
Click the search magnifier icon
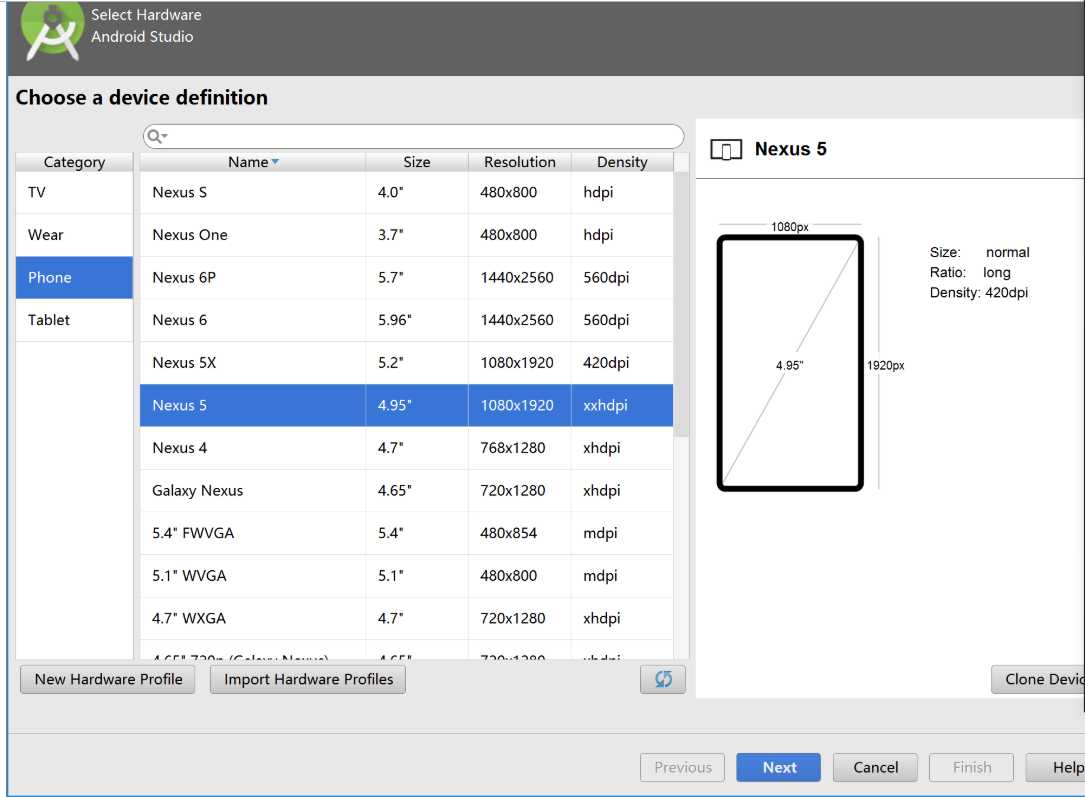[x=156, y=136]
